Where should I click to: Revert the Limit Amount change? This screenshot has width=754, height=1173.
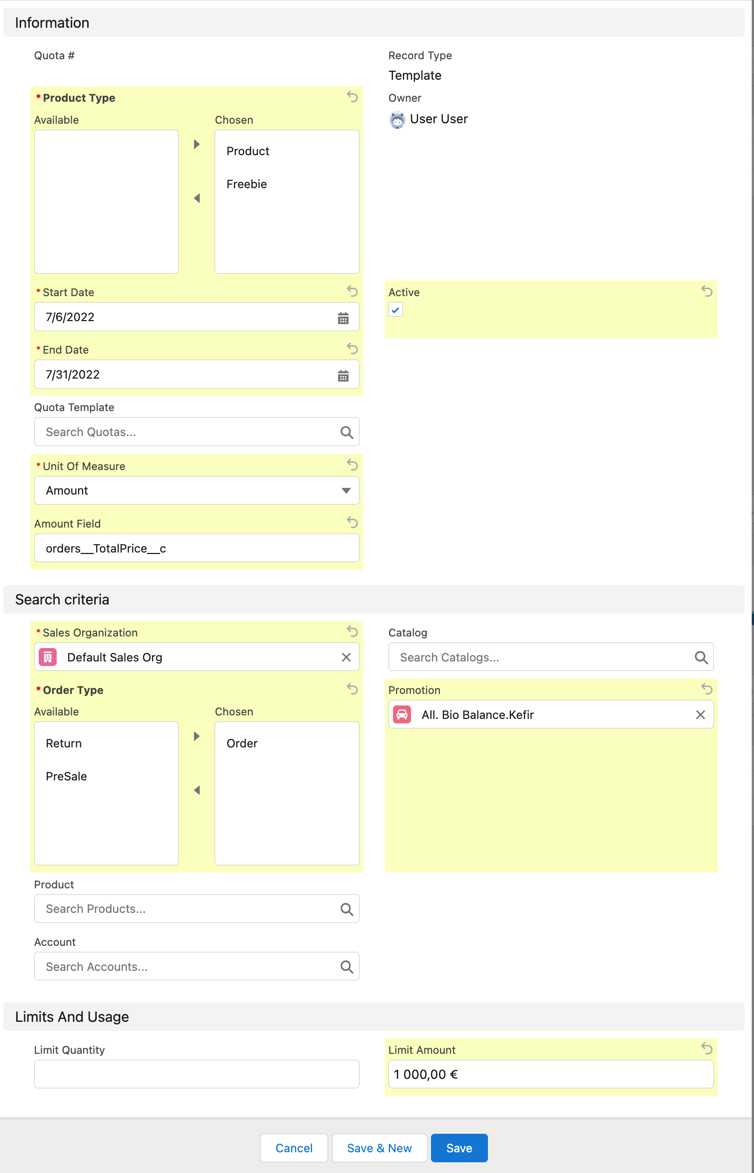(x=706, y=1048)
